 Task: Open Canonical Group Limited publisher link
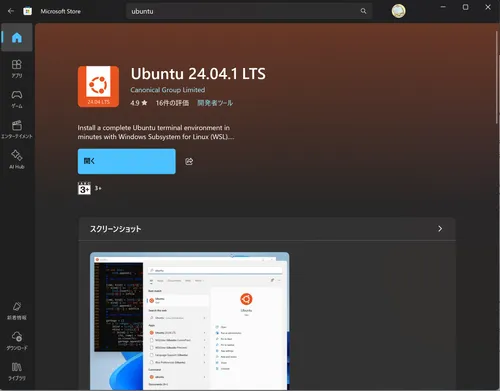pos(168,90)
